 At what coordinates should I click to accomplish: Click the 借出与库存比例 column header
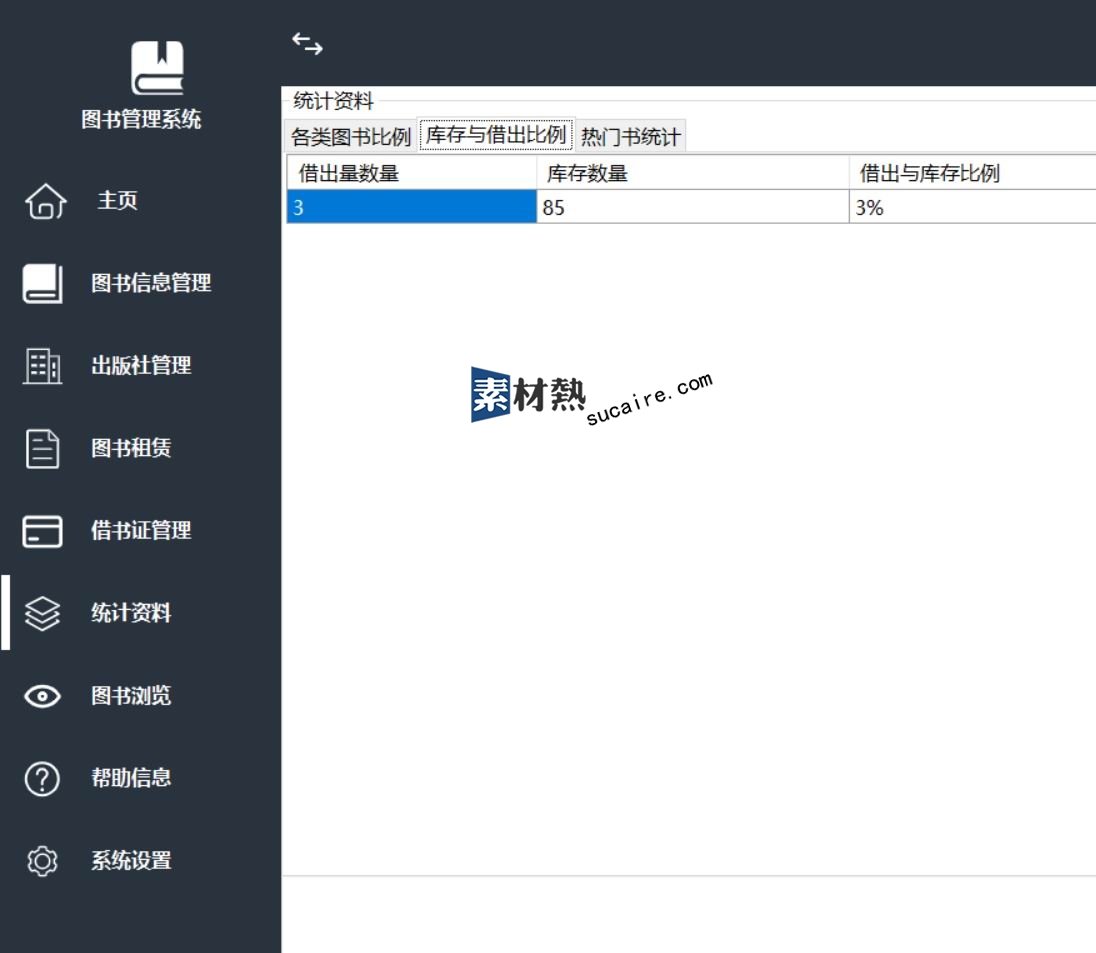pyautogui.click(x=972, y=173)
